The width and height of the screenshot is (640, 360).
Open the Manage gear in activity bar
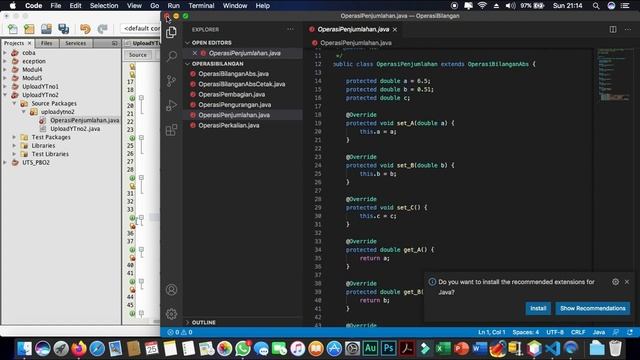pyautogui.click(x=171, y=314)
